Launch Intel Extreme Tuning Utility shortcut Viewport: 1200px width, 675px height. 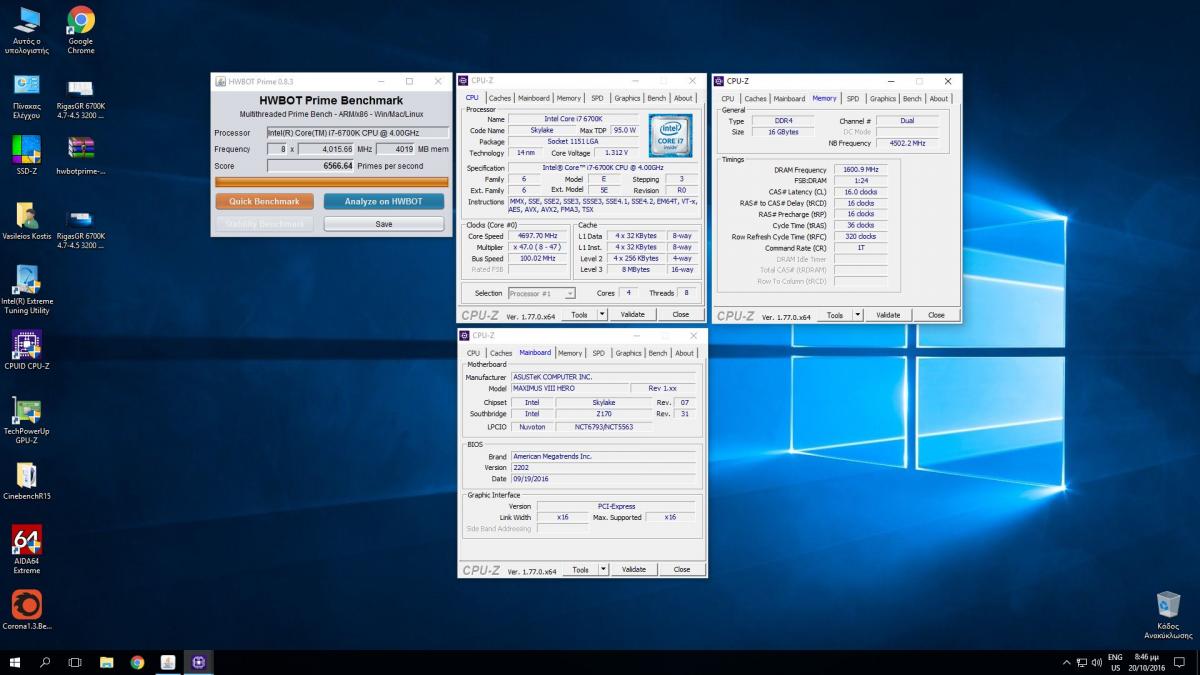27,290
